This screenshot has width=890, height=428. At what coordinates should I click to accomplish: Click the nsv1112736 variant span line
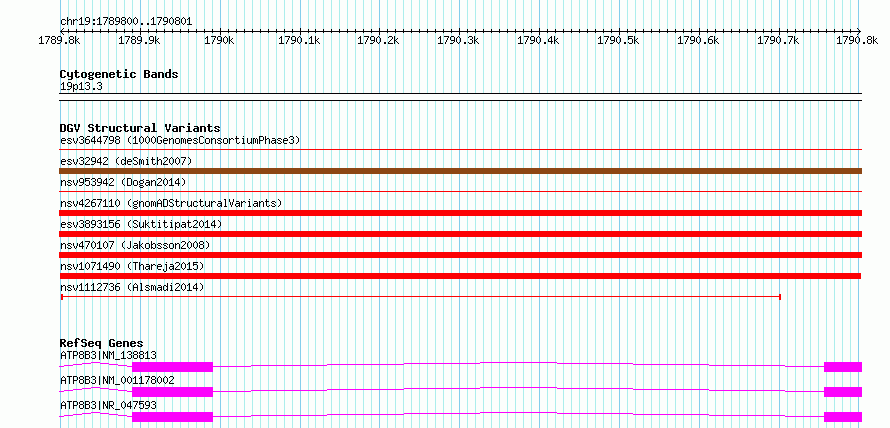coord(421,297)
